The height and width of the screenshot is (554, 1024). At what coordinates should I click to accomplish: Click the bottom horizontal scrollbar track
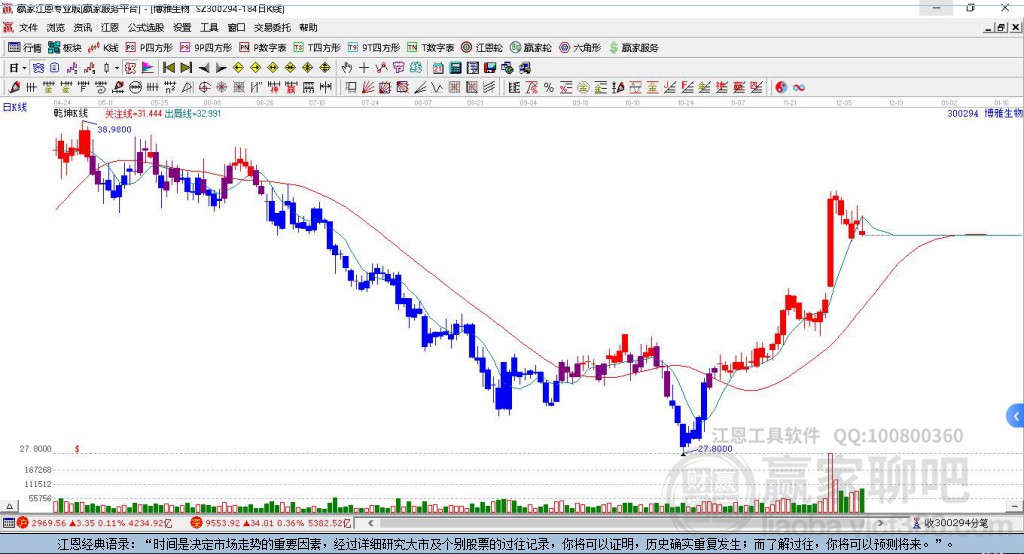[x=626, y=523]
